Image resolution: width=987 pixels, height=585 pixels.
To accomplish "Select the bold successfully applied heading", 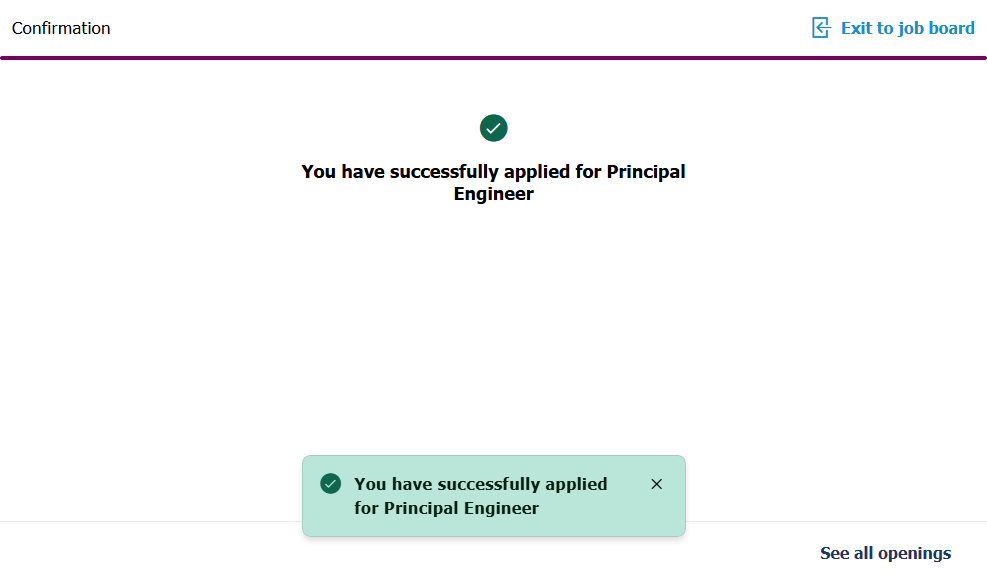I will point(494,183).
